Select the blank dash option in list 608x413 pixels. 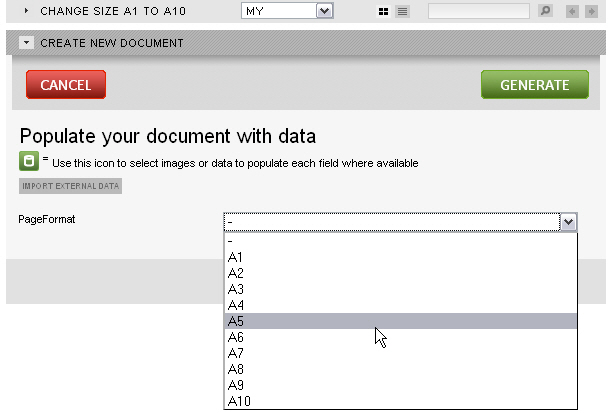click(401, 241)
